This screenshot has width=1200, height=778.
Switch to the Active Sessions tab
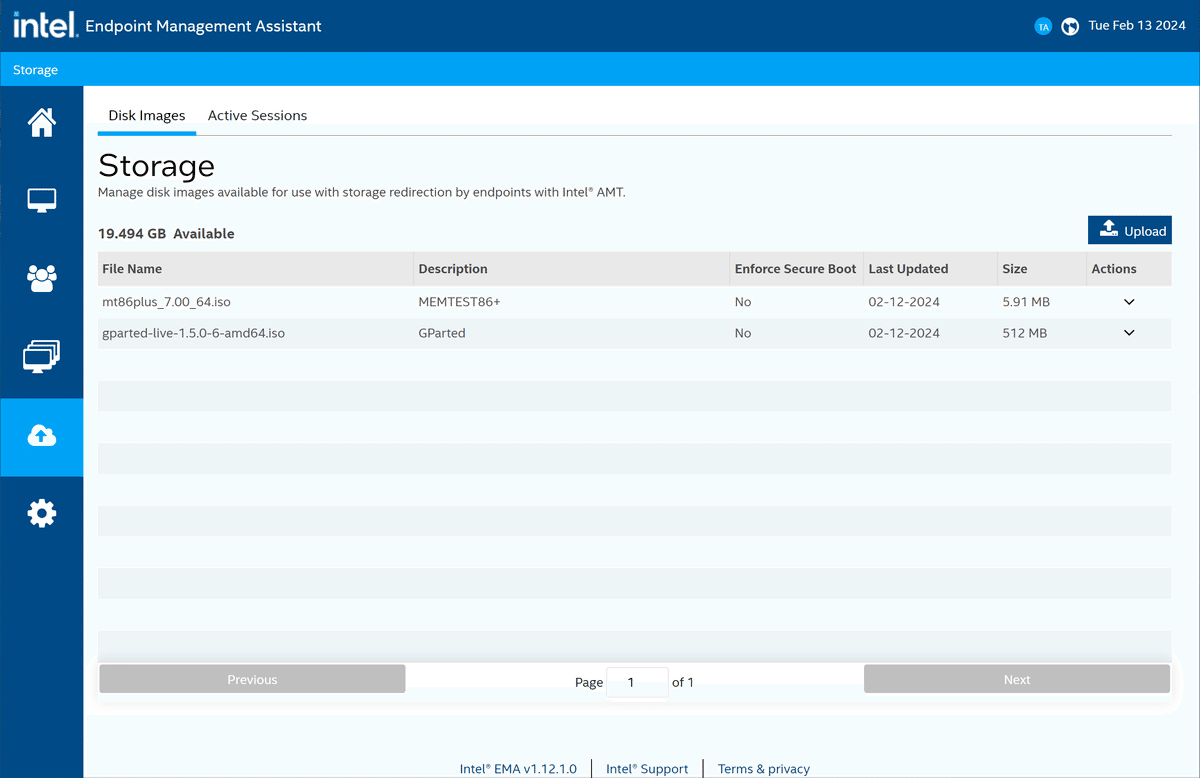[257, 115]
